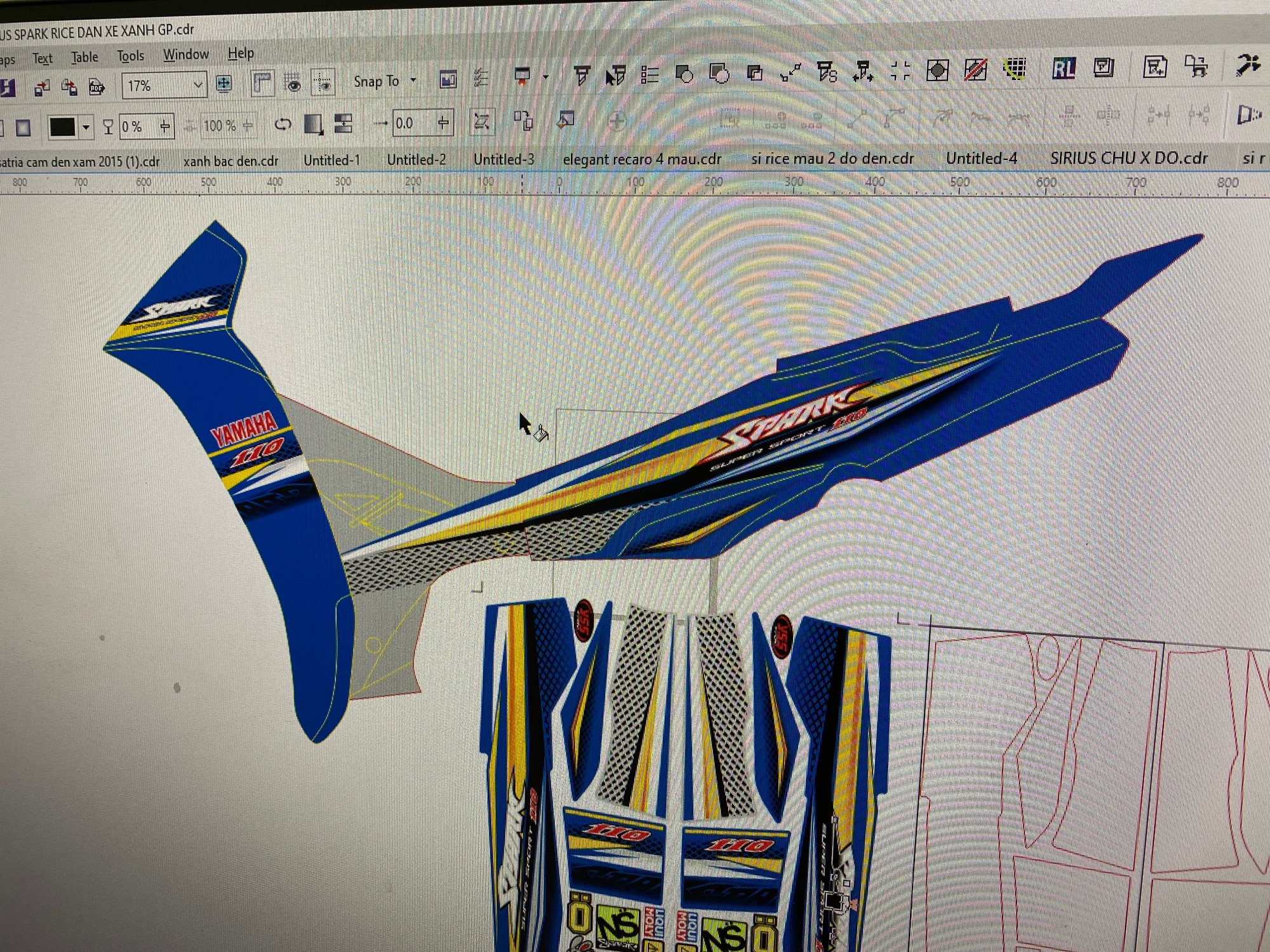Click the Trim shapes icon
Image resolution: width=1270 pixels, height=952 pixels.
718,74
